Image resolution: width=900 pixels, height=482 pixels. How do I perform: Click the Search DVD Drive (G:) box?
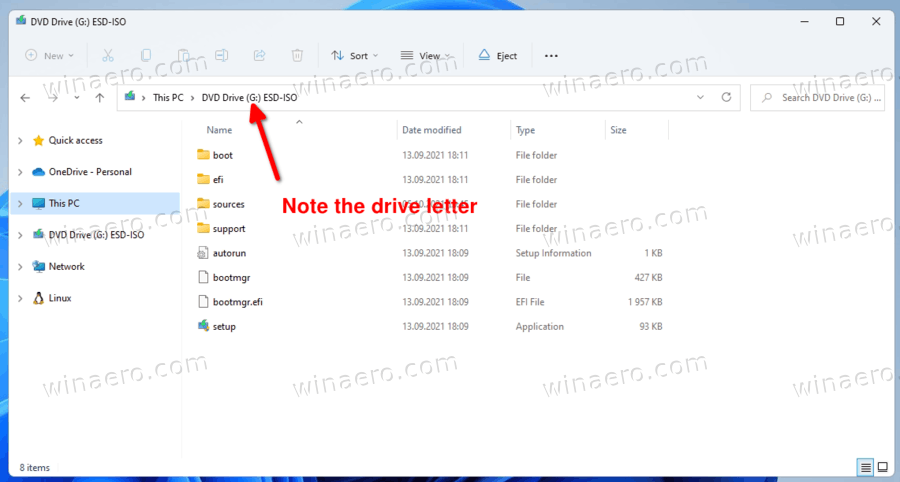817,98
